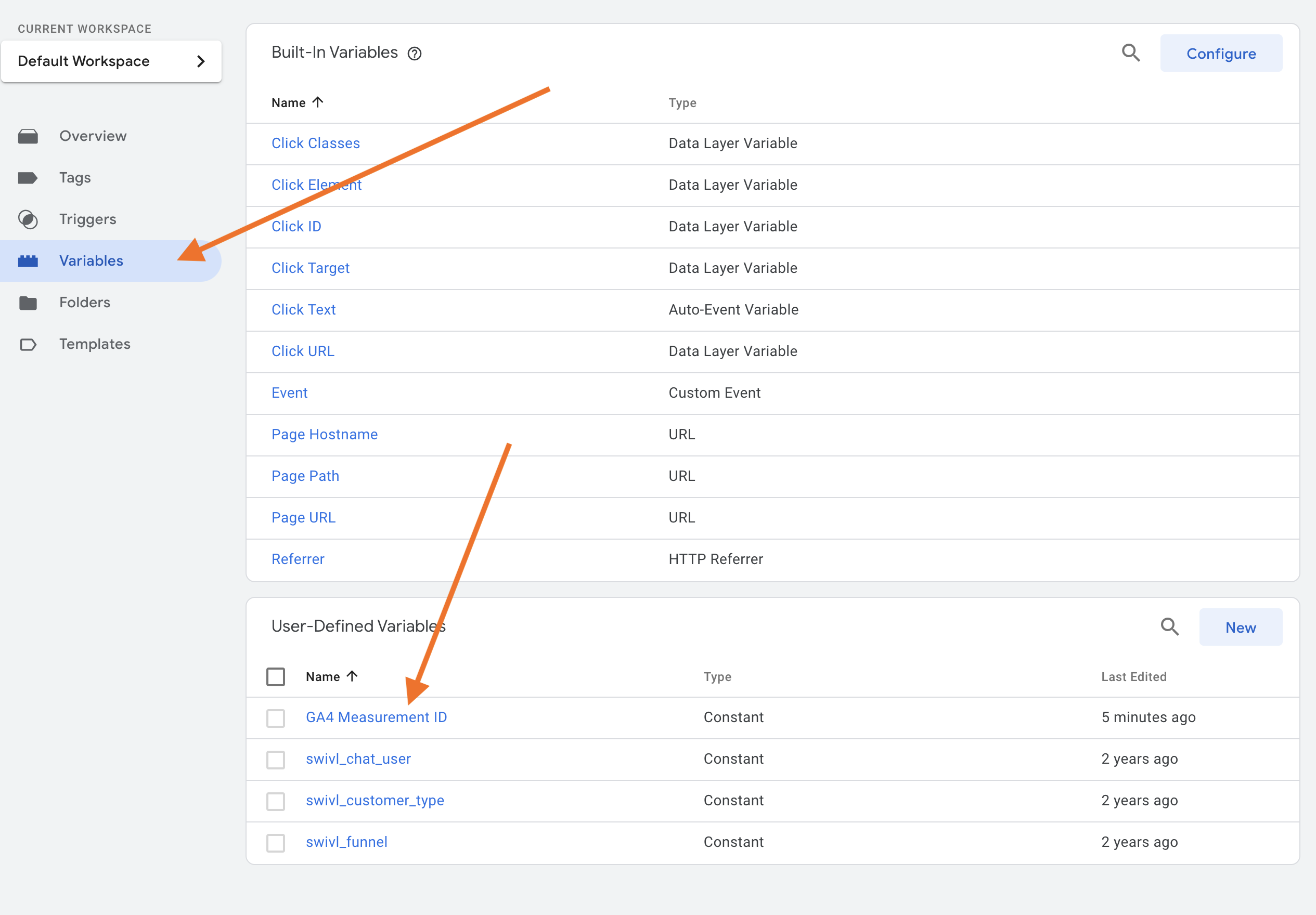
Task: Search the User-Defined Variables list
Action: [1169, 626]
